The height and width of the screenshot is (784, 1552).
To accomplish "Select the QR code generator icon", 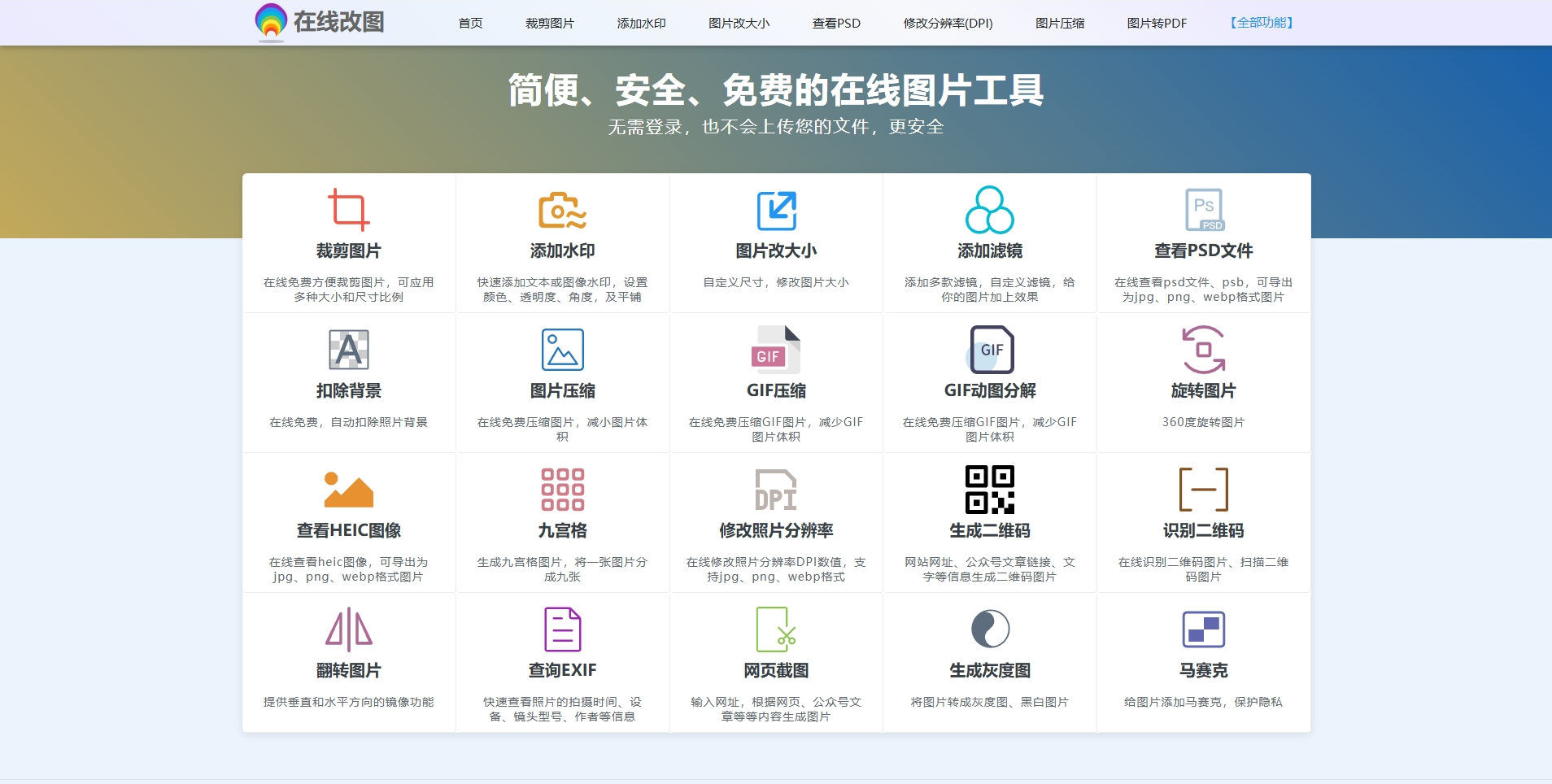I will point(989,490).
